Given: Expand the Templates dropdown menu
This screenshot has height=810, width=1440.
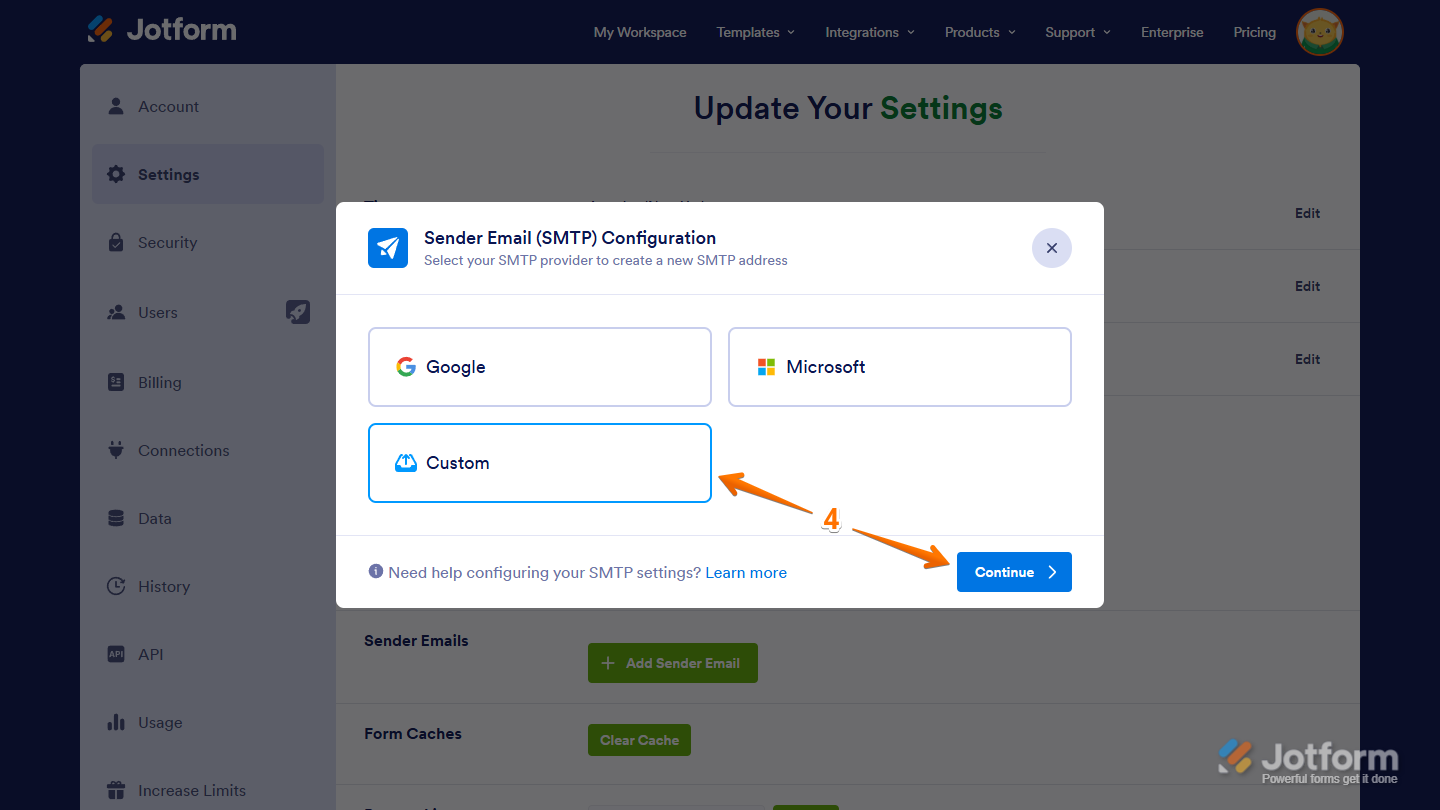Looking at the screenshot, I should [x=756, y=32].
